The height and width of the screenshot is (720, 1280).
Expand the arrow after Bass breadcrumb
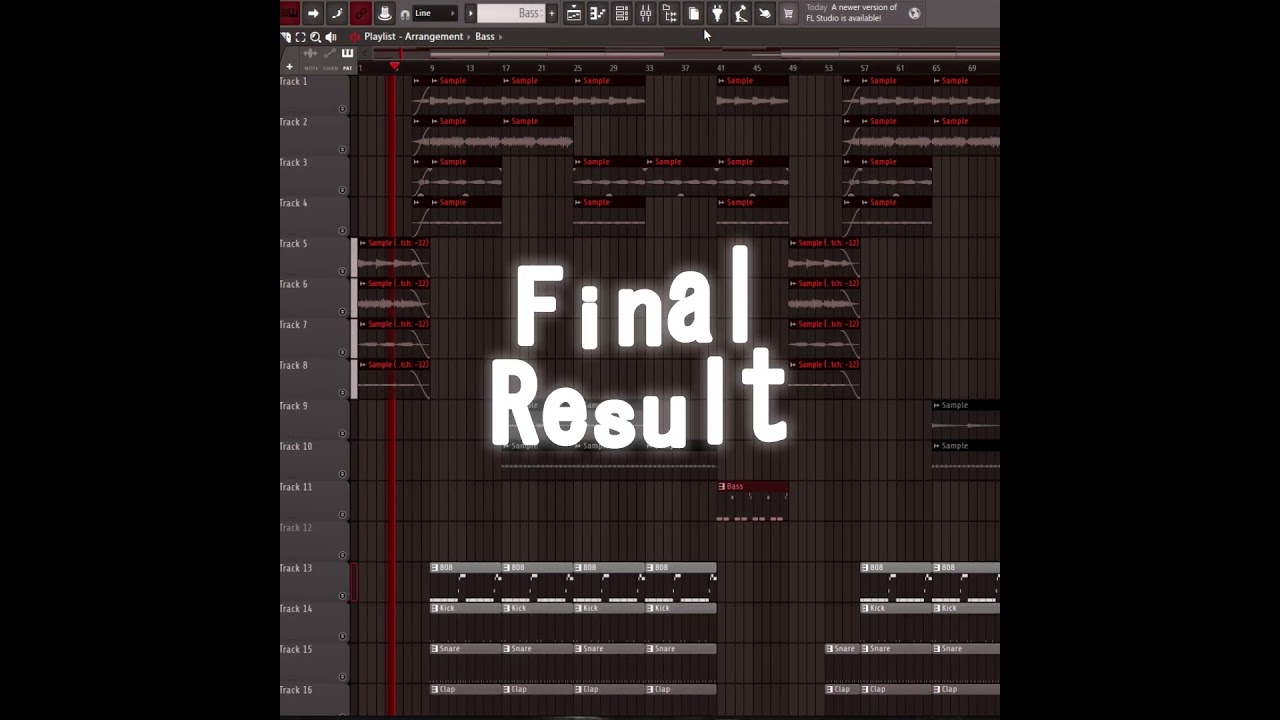point(501,37)
